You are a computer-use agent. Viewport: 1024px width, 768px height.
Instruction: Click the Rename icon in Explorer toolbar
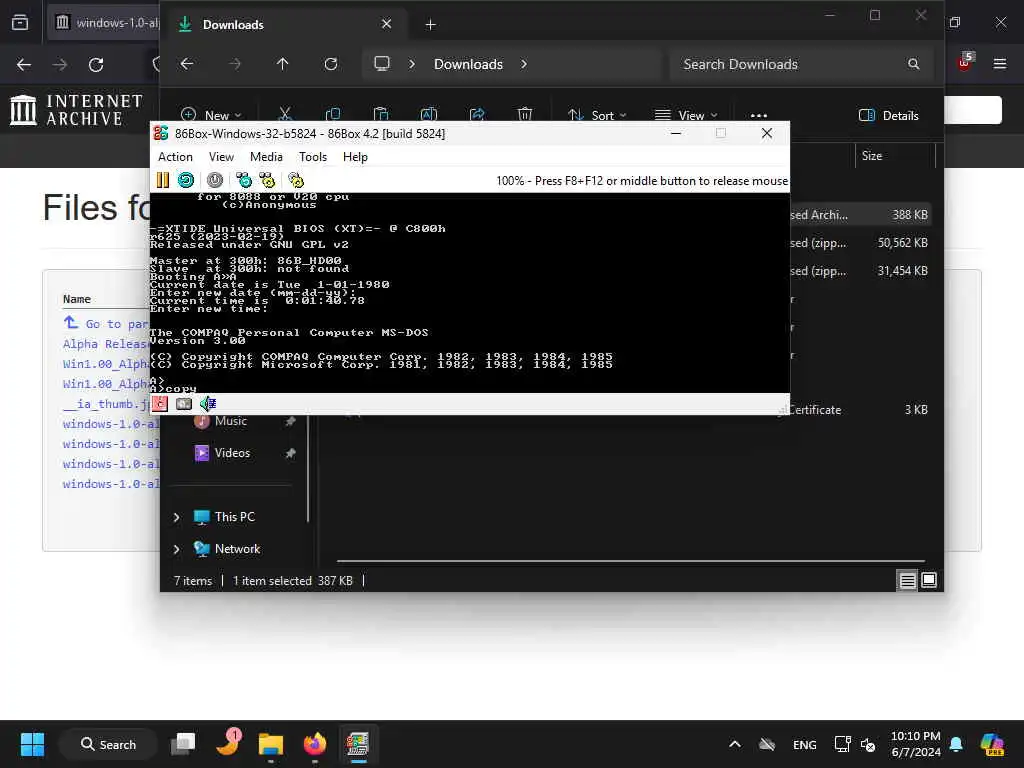coord(428,114)
